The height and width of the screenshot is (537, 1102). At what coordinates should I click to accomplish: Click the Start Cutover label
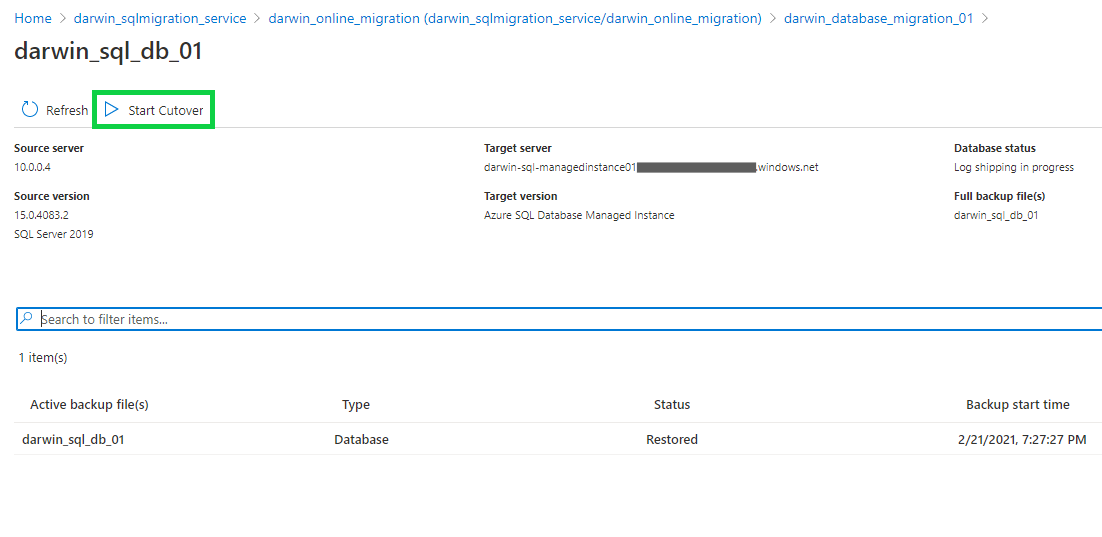pos(166,110)
